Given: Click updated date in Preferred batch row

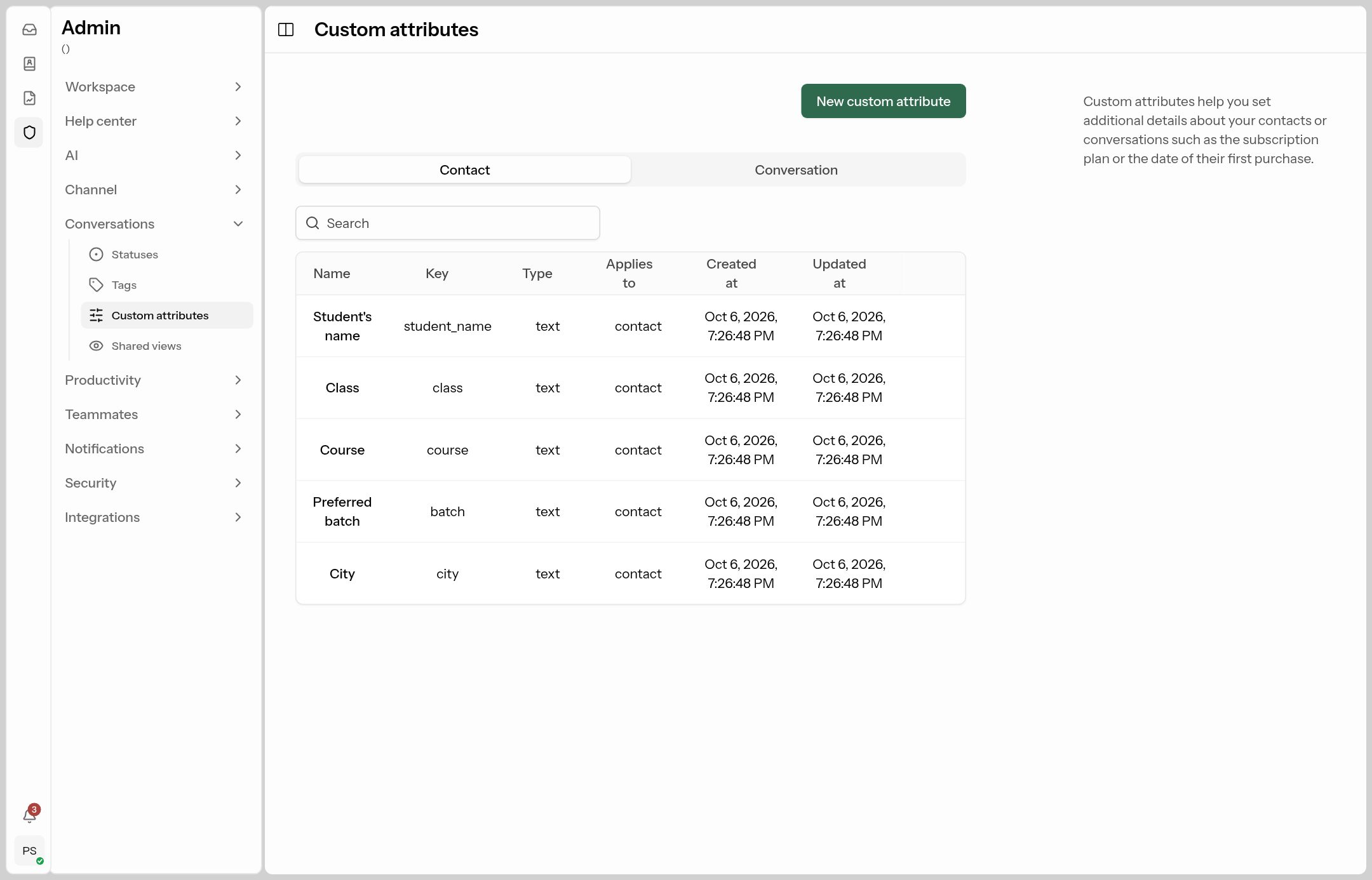Looking at the screenshot, I should 849,512.
